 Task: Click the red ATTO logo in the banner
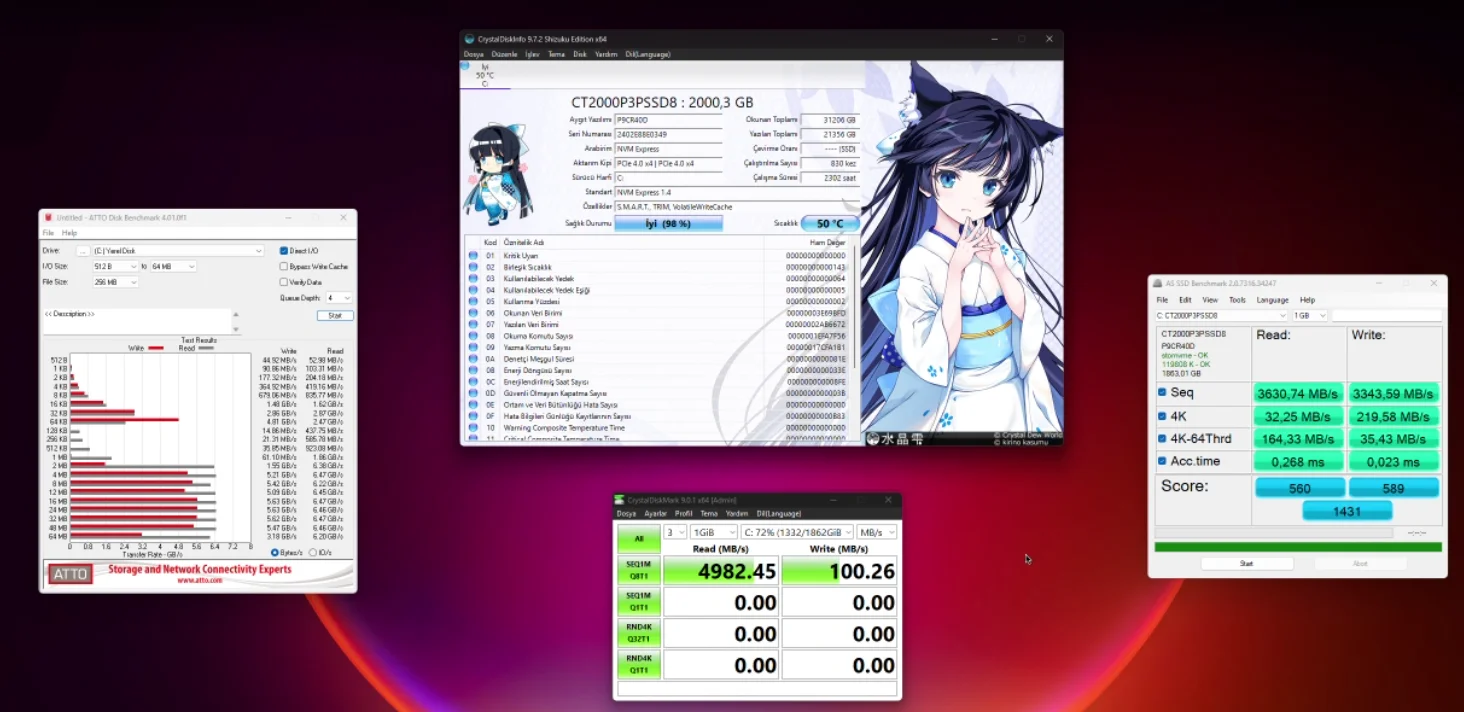70,574
